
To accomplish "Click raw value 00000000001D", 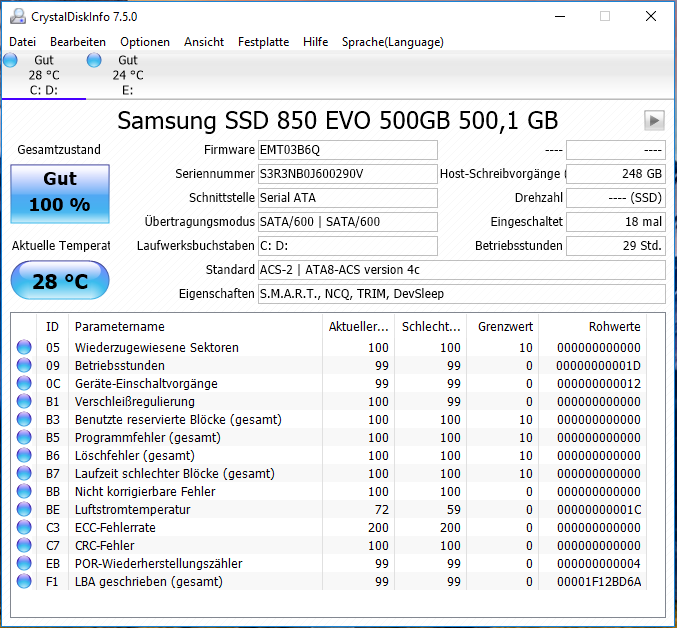I will [599, 366].
